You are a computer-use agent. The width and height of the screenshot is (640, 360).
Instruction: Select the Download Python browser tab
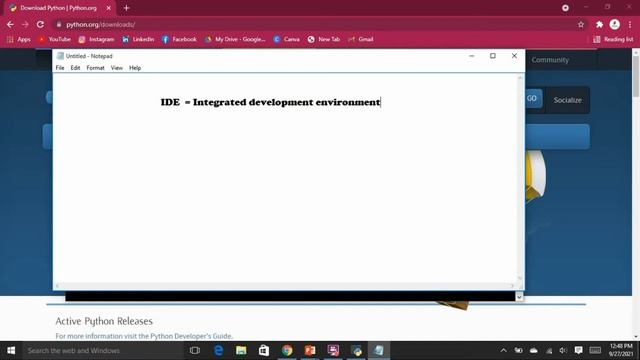click(x=58, y=8)
